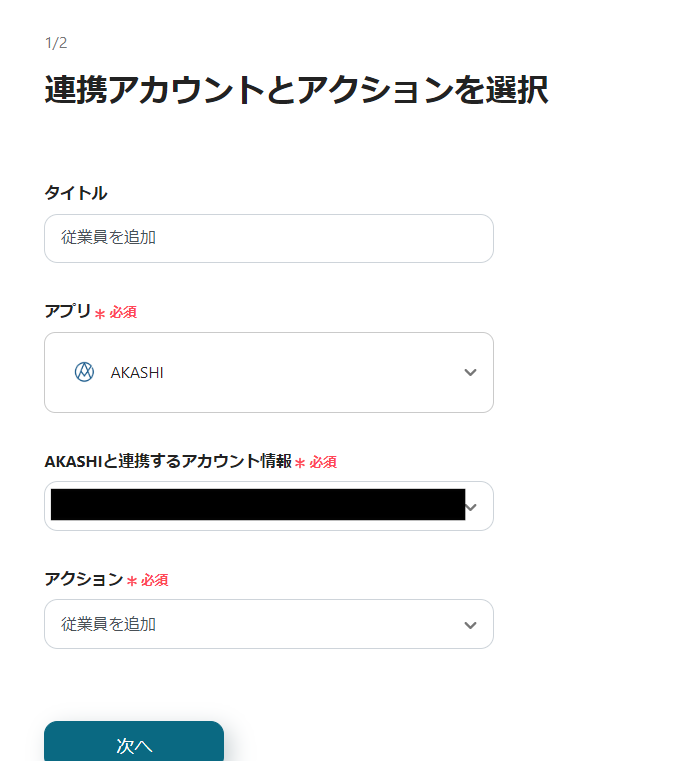Screen dimensions: 680x761
Task: Expand the アプリ dropdown chevron
Action: [x=470, y=372]
